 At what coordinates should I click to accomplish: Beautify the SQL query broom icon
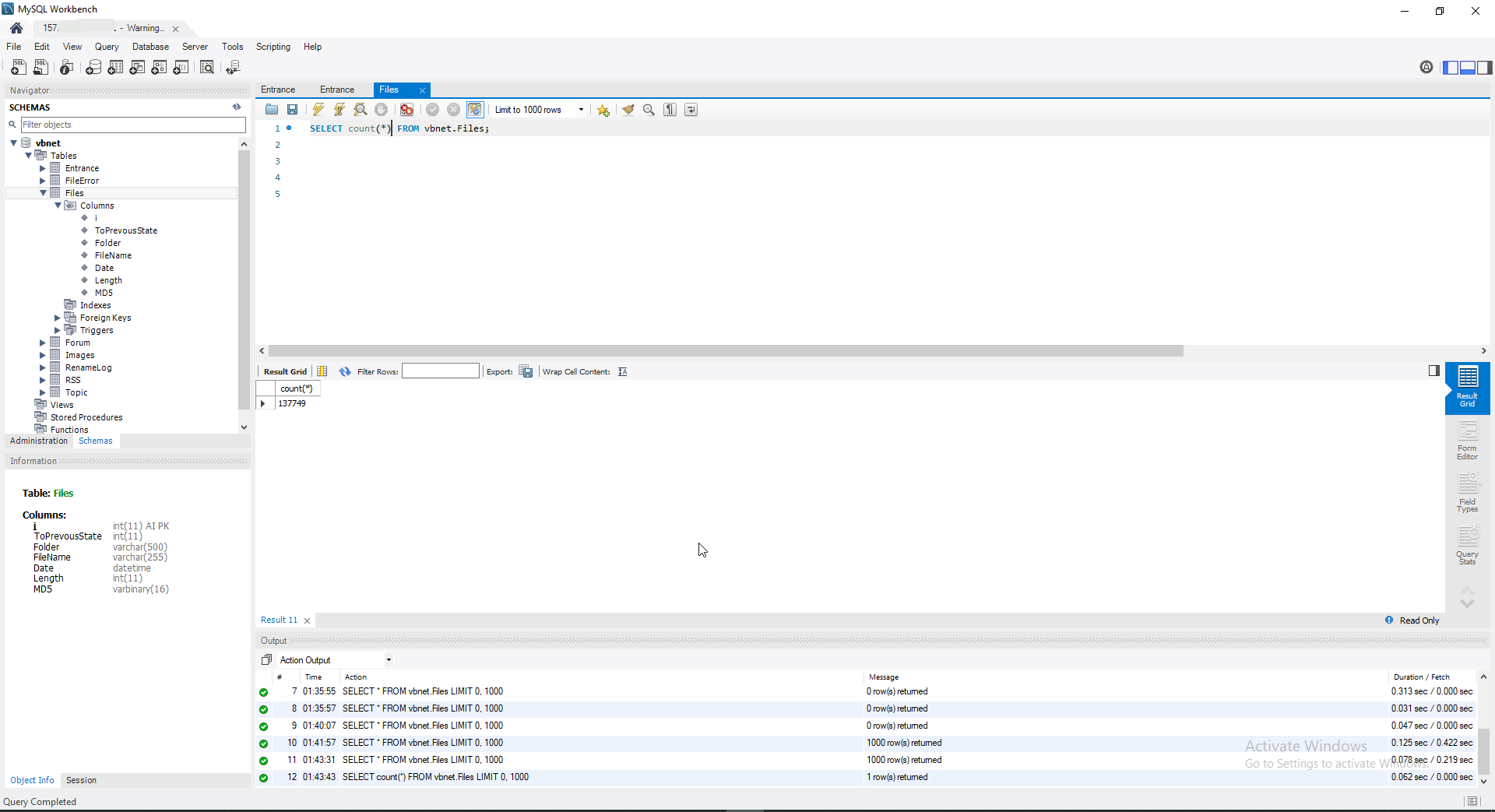628,110
